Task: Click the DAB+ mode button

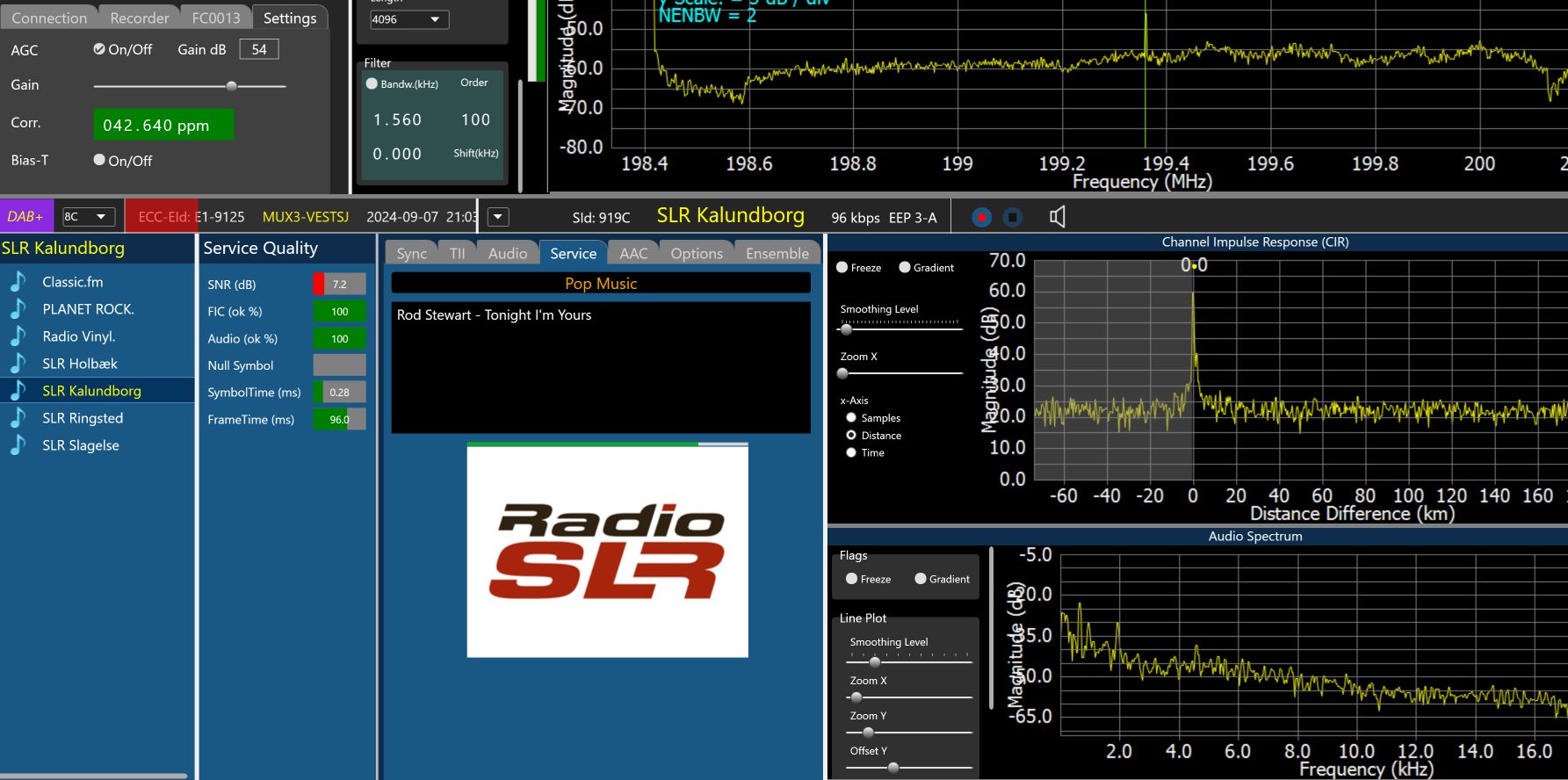Action: (x=26, y=217)
